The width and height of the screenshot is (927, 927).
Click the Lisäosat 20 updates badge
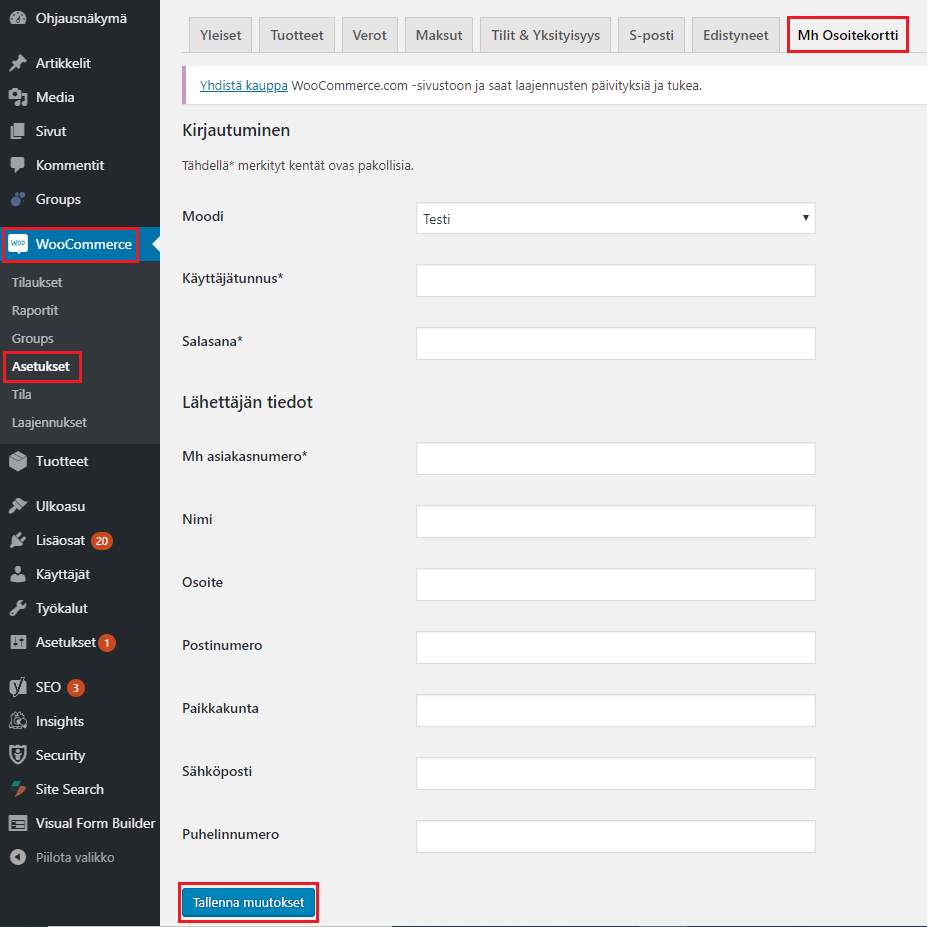pos(102,541)
